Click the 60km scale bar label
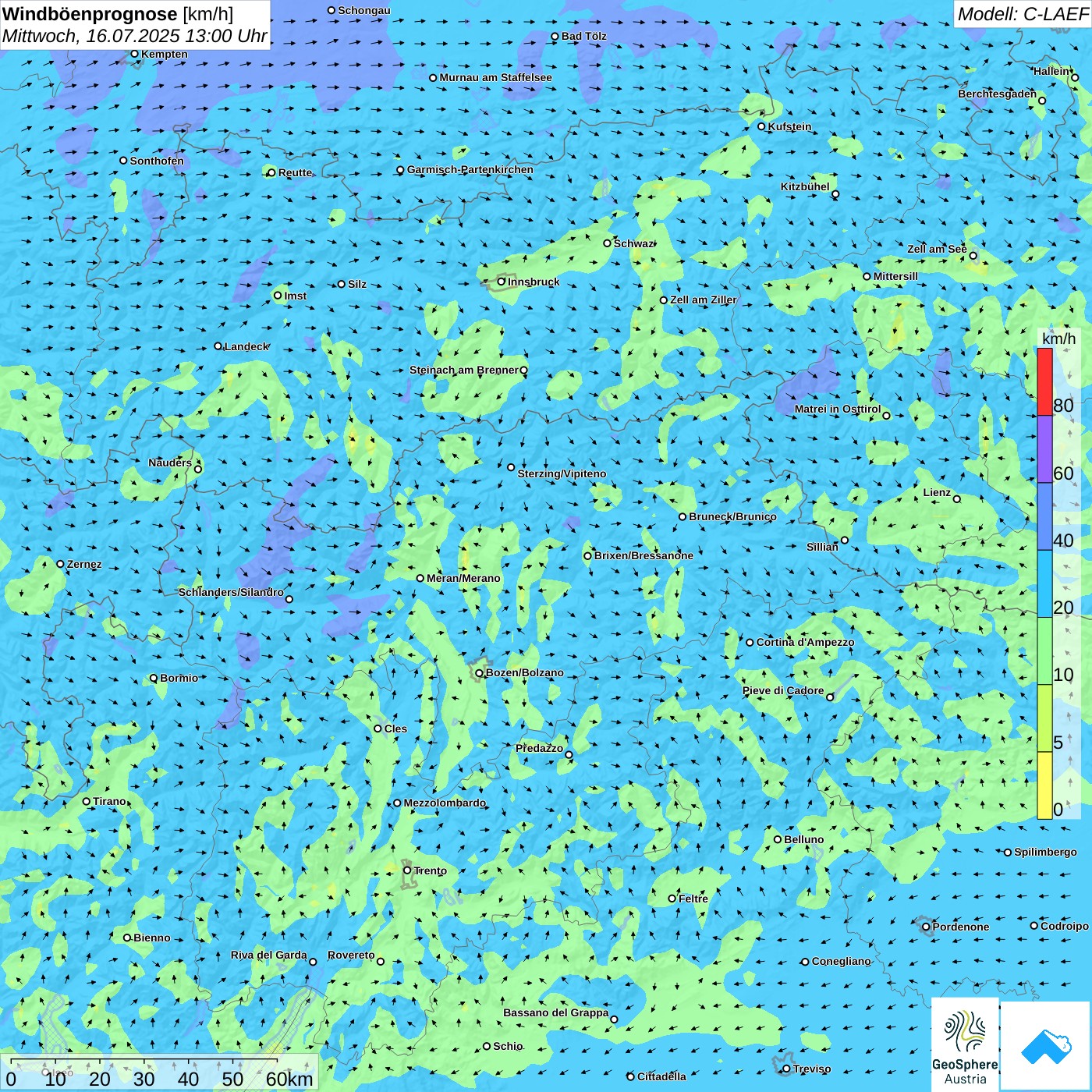This screenshot has width=1092, height=1092. [289, 1080]
